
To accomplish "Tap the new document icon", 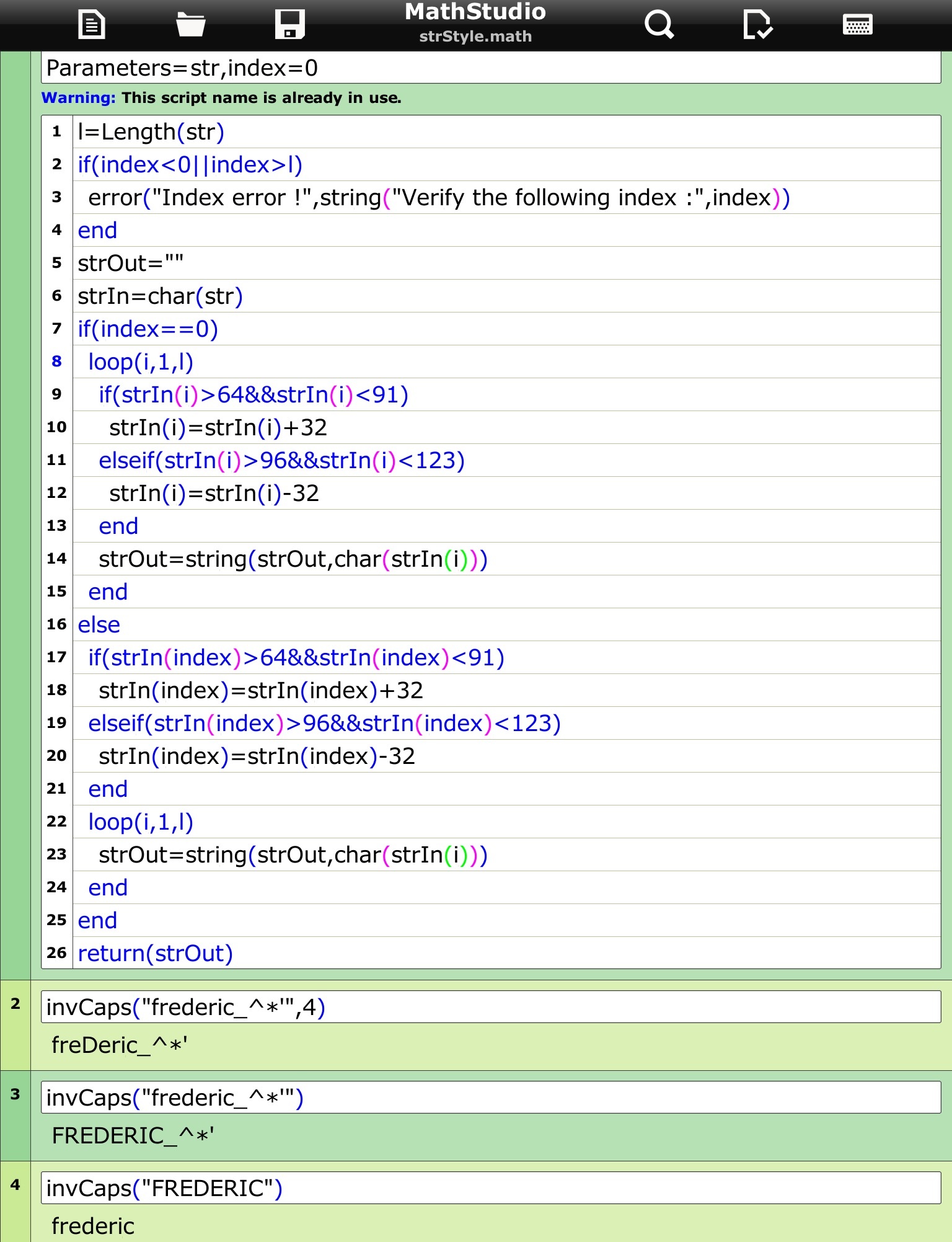I will [x=92, y=25].
